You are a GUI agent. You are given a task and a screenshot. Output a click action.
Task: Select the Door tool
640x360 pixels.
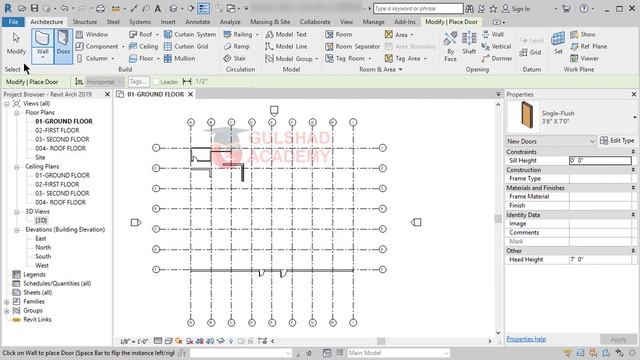point(63,46)
